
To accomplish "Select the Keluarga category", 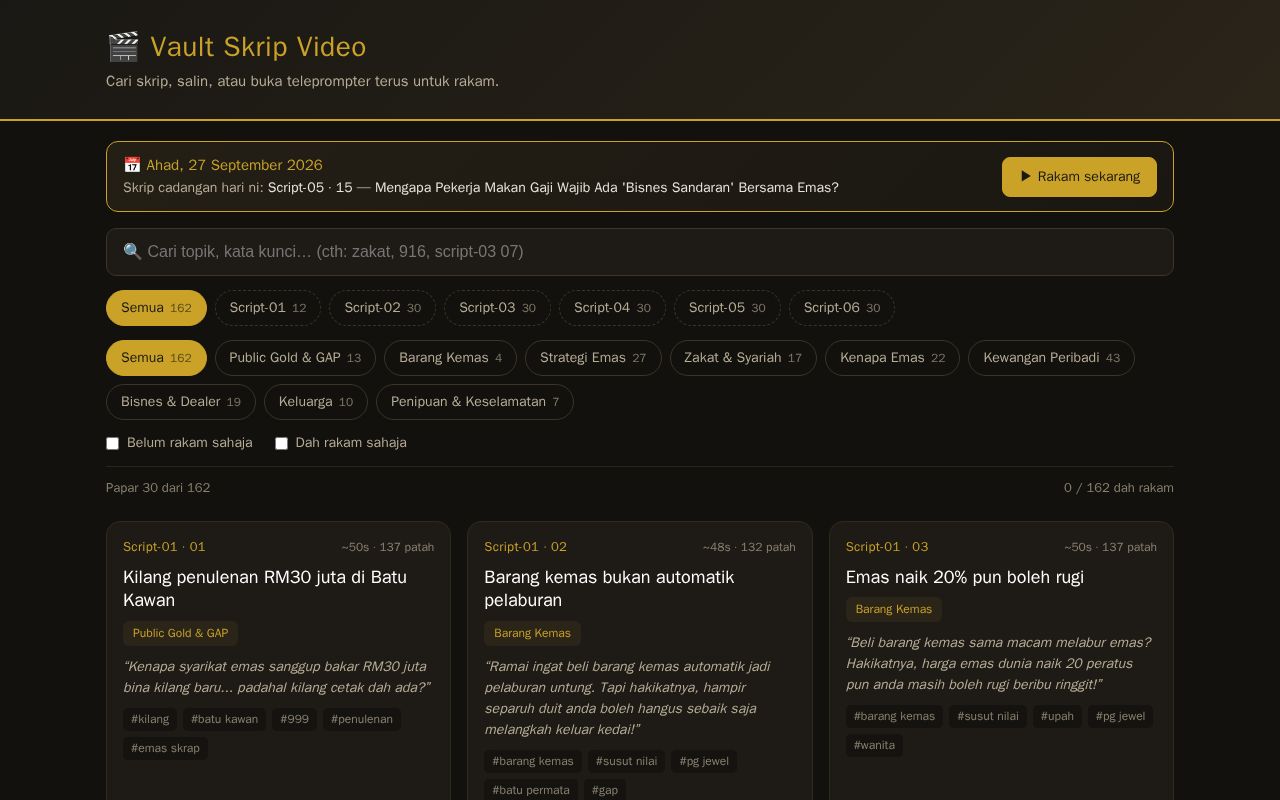I will coord(316,402).
